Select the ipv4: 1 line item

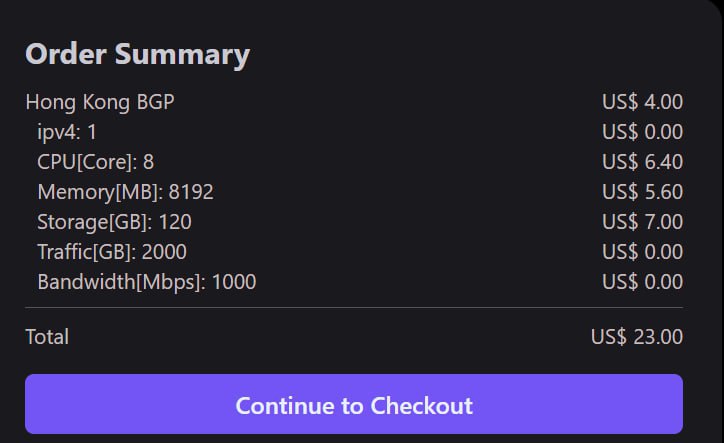(x=67, y=131)
